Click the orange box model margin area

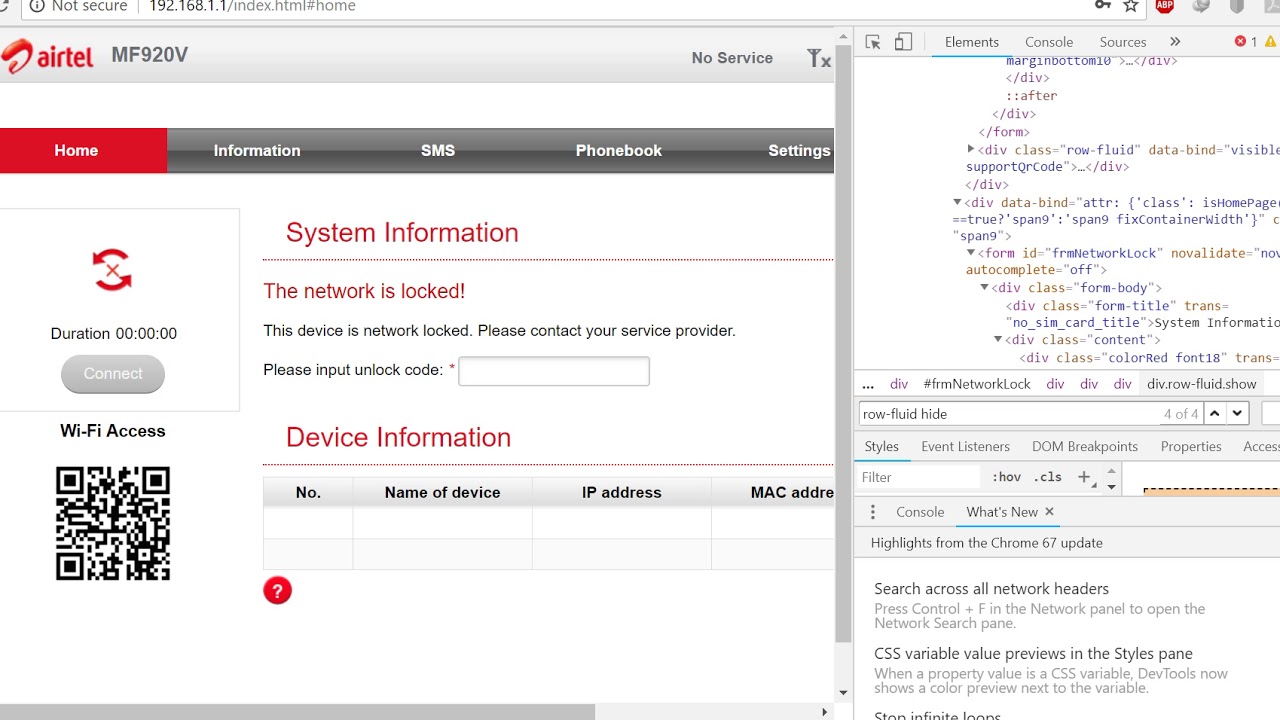point(1211,491)
